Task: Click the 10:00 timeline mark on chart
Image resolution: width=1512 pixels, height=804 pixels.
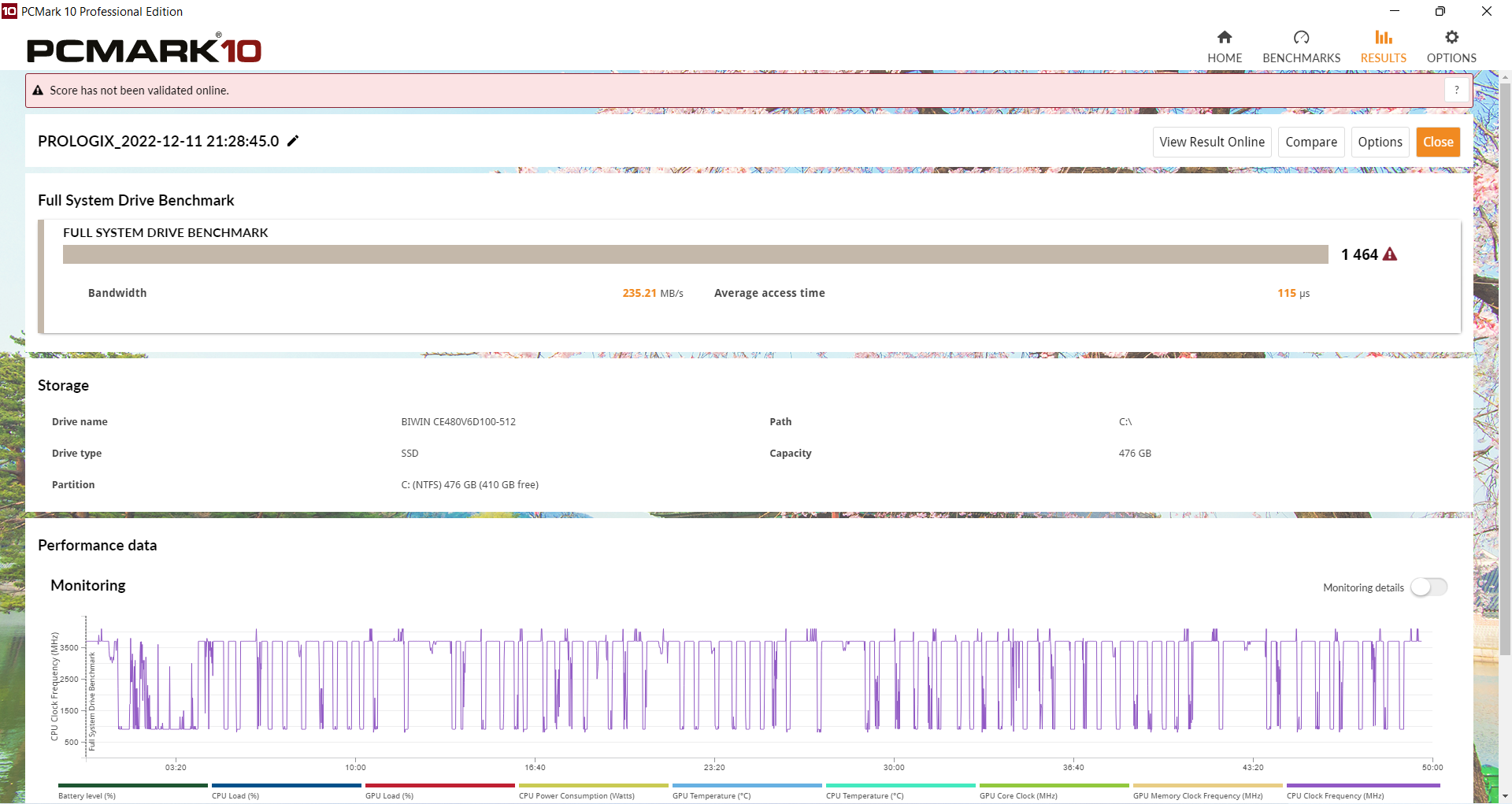Action: [x=355, y=767]
